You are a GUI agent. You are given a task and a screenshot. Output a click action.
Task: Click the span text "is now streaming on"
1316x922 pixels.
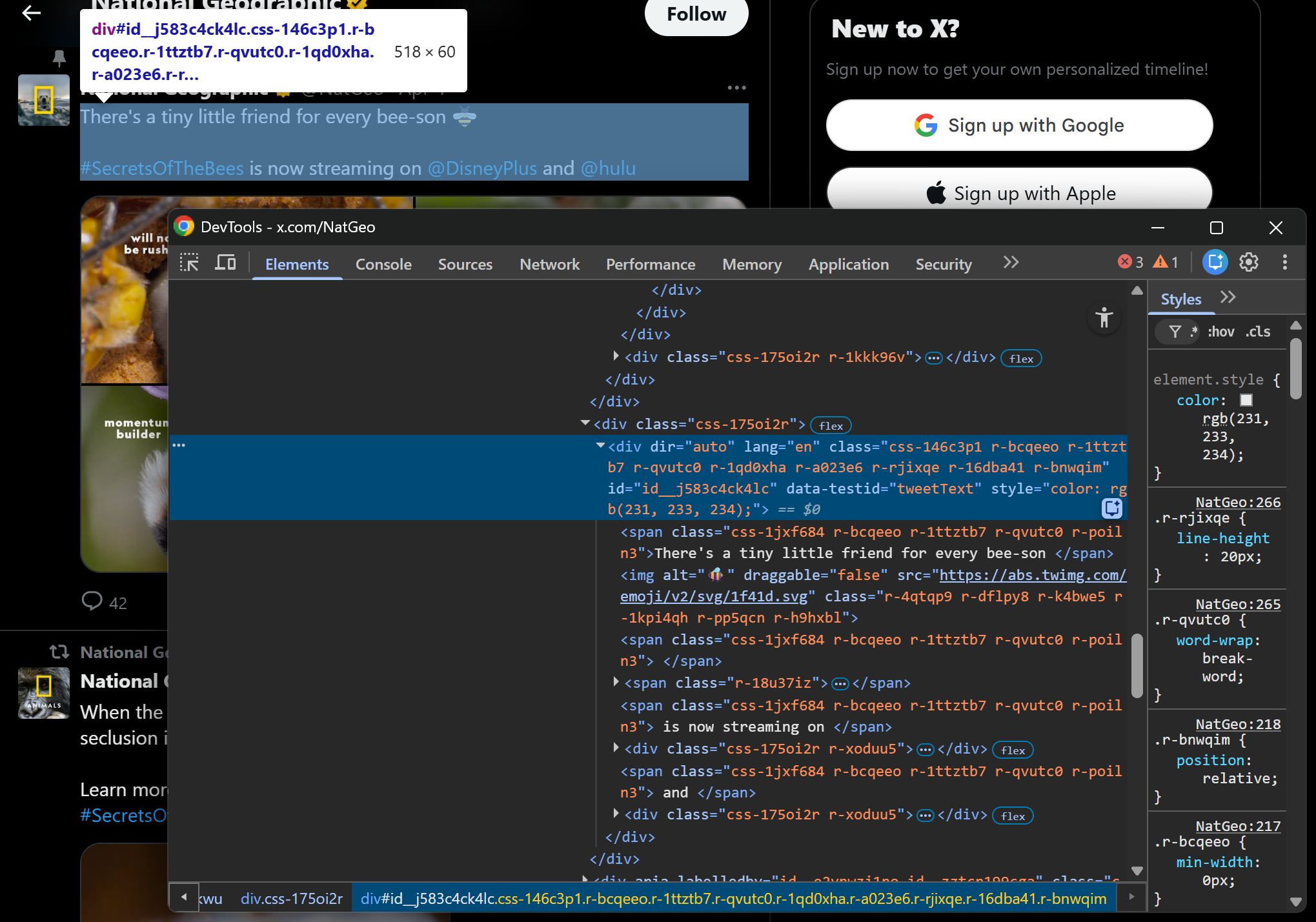(744, 727)
